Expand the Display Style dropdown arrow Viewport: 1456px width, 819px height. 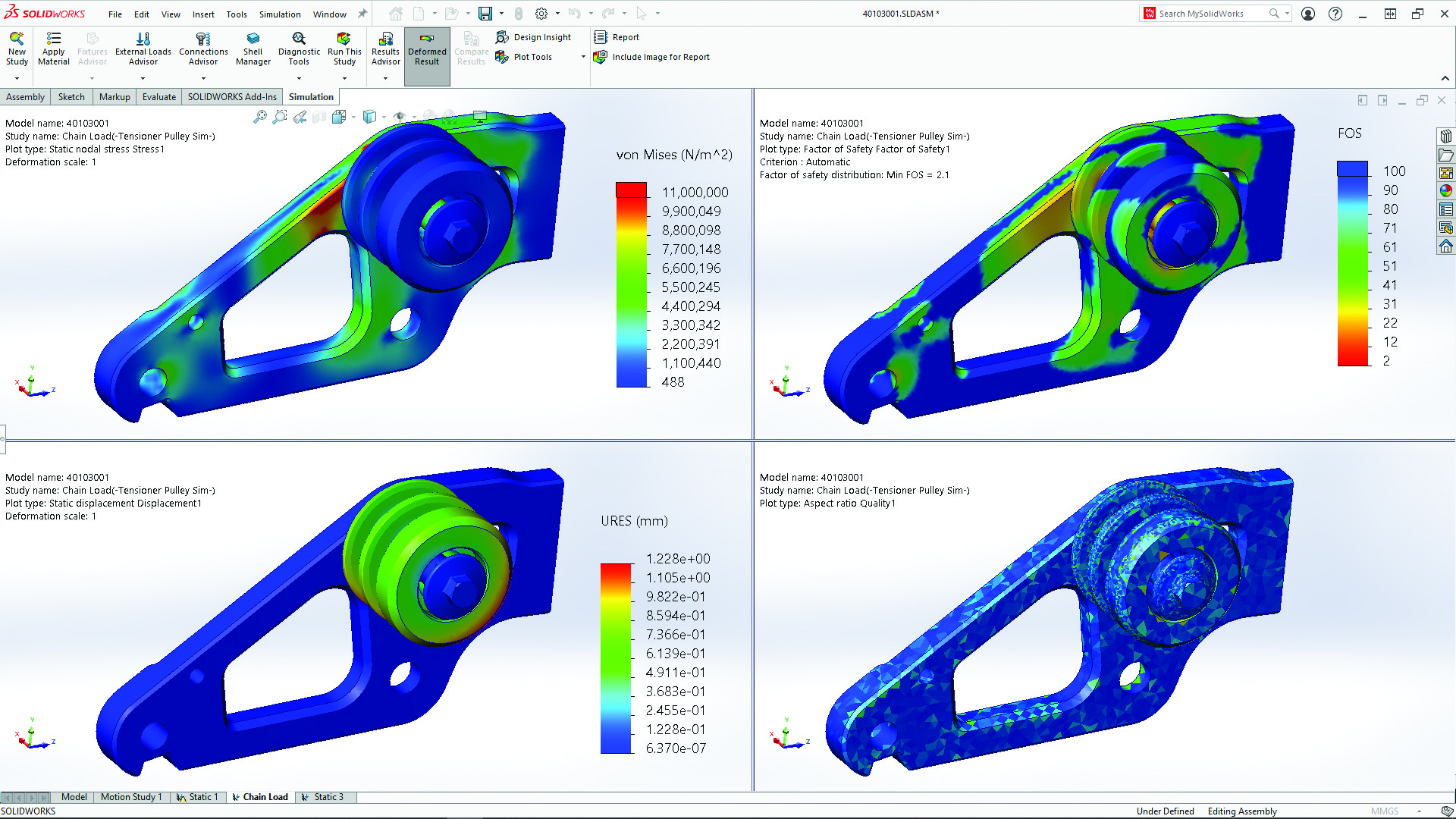click(x=384, y=116)
